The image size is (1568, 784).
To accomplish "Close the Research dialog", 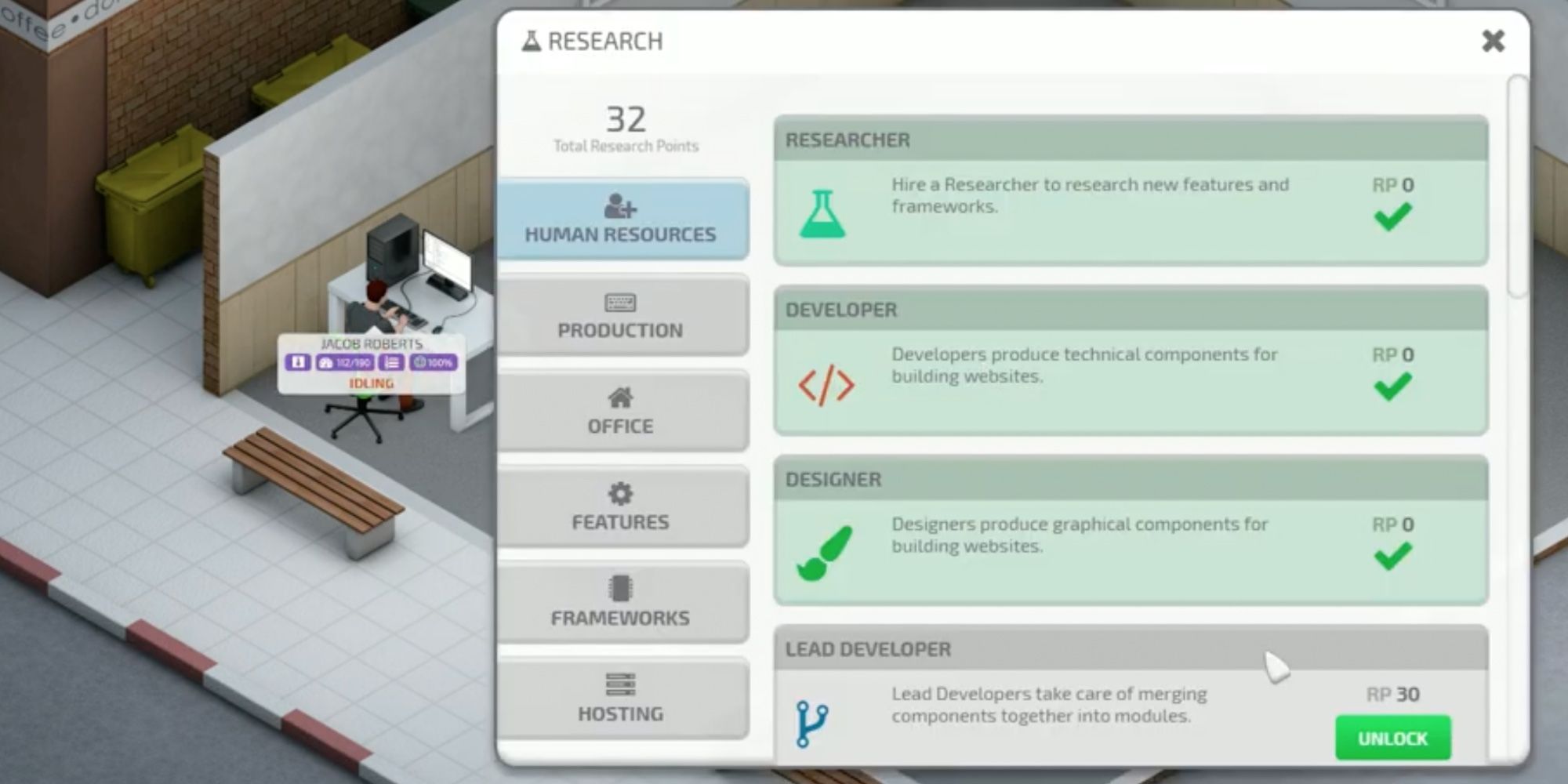I will pyautogui.click(x=1494, y=41).
